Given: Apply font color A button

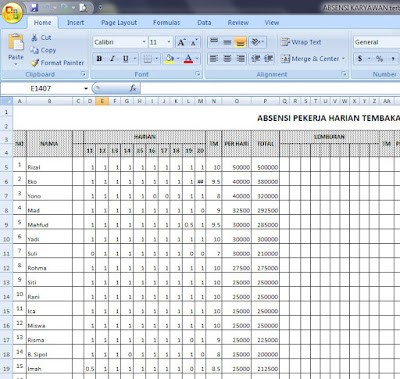Looking at the screenshot, I should [188, 59].
